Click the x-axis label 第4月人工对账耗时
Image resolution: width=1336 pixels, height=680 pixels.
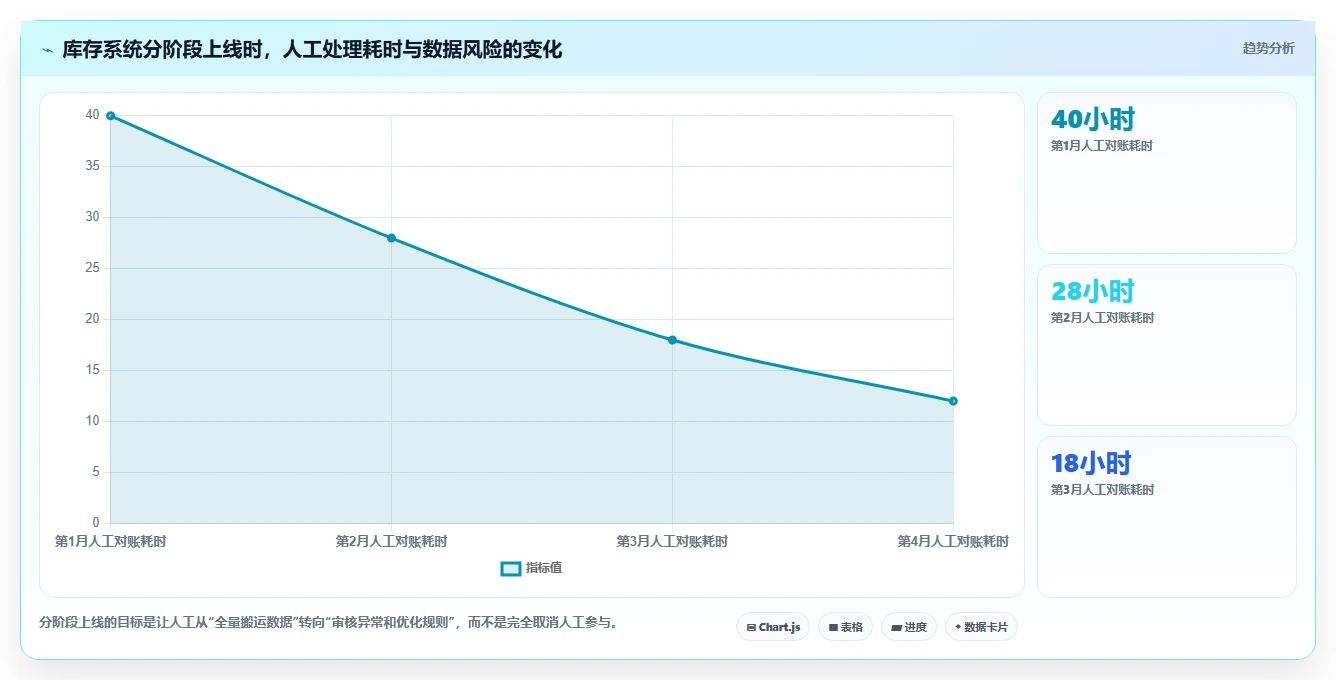(x=953, y=541)
